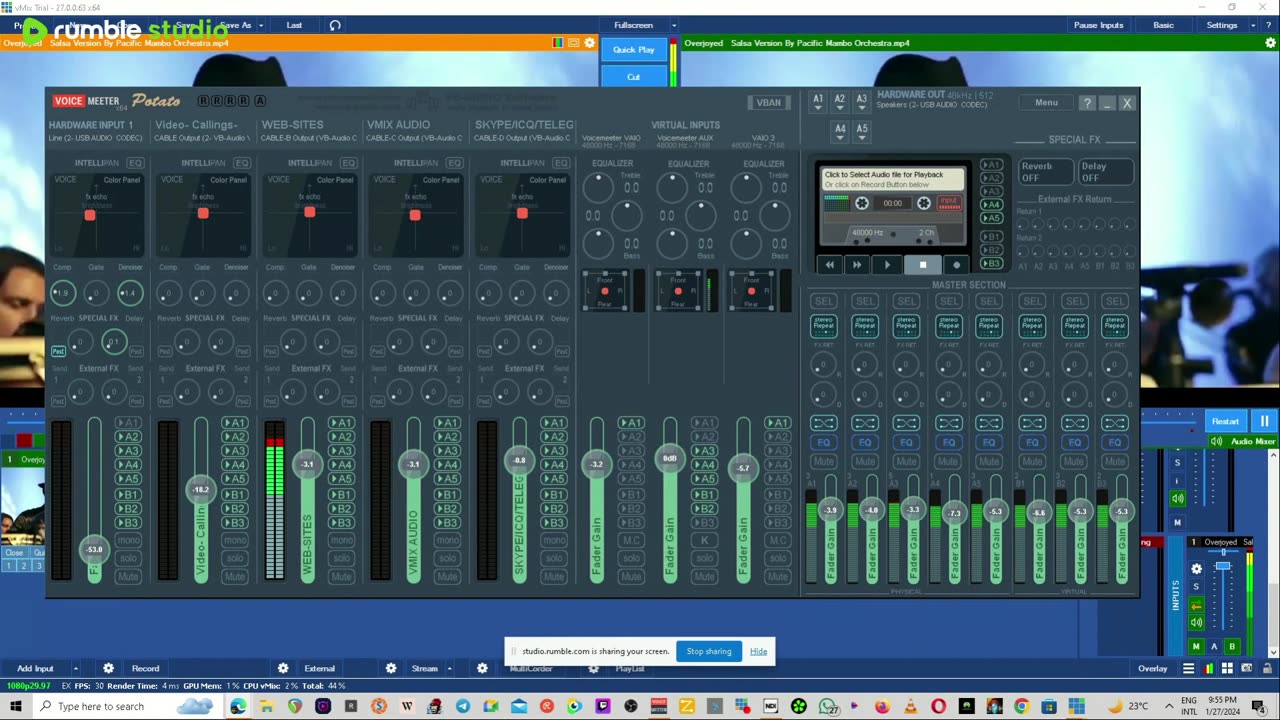Open gear settings beside MultiCorder
Screen dimensions: 1280x720
593,668
